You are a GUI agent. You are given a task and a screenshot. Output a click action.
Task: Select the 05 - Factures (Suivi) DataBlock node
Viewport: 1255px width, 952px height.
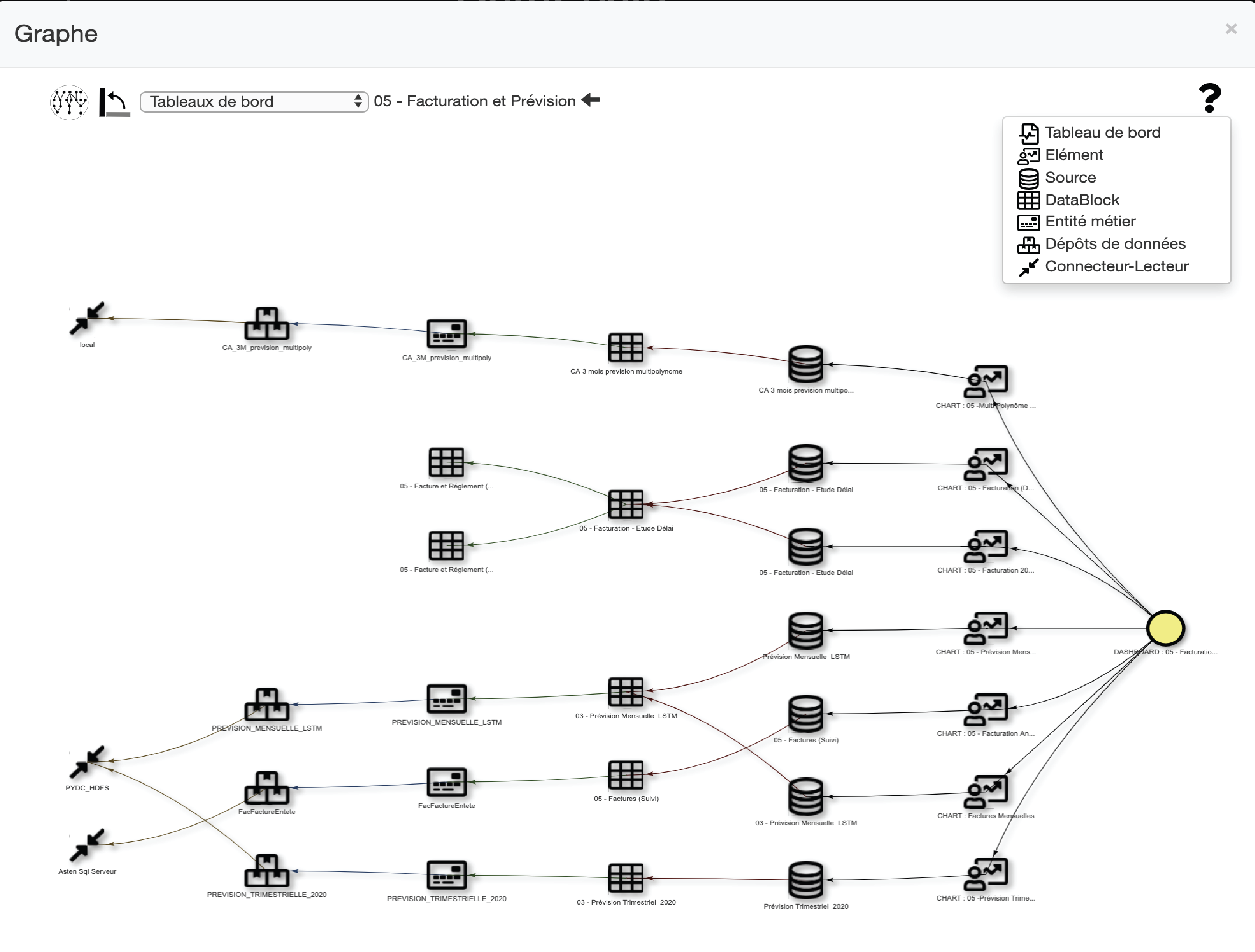click(x=626, y=775)
